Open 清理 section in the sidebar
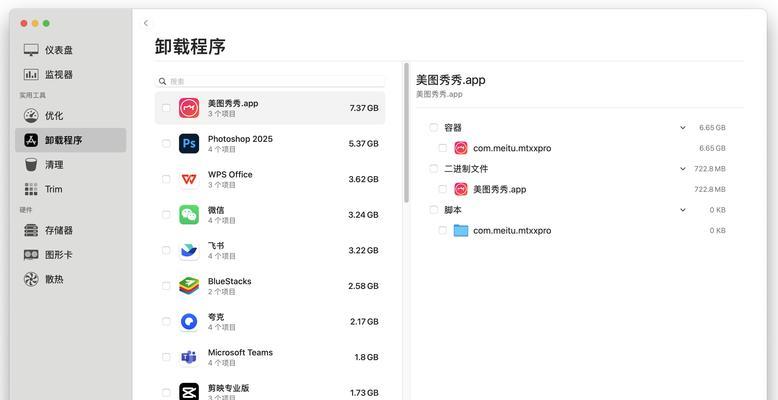778x400 pixels. click(x=70, y=164)
